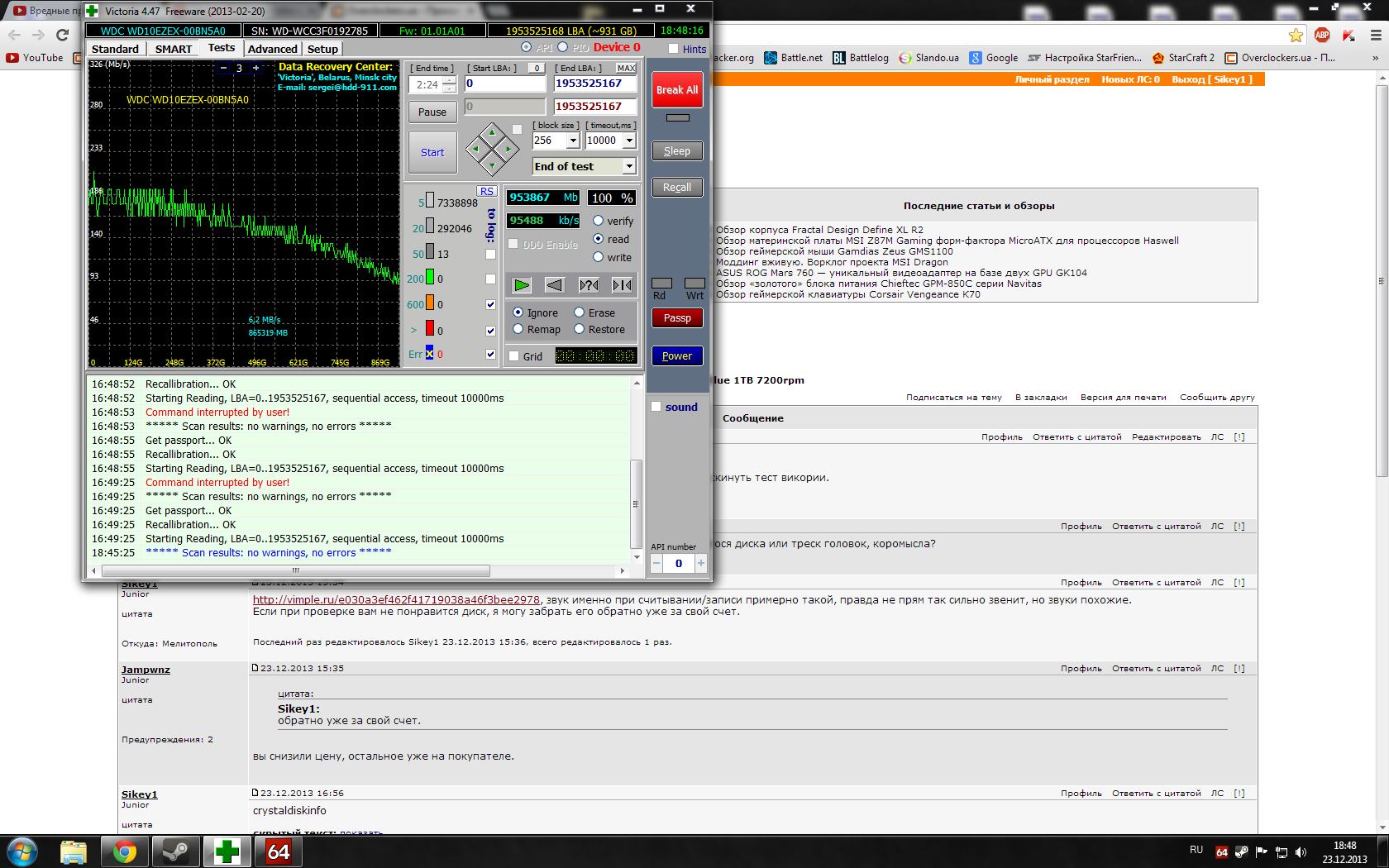Select the random-access scan mode icon
The height and width of the screenshot is (868, 1389).
click(x=589, y=285)
